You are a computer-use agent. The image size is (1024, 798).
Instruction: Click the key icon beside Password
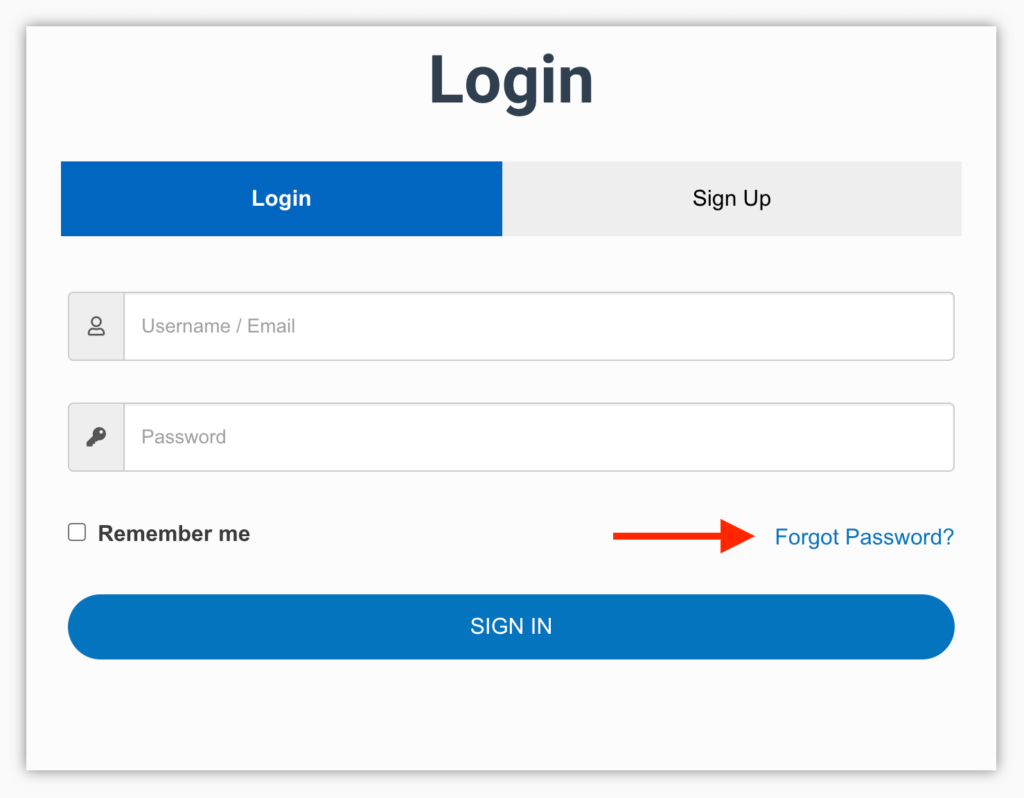[96, 437]
